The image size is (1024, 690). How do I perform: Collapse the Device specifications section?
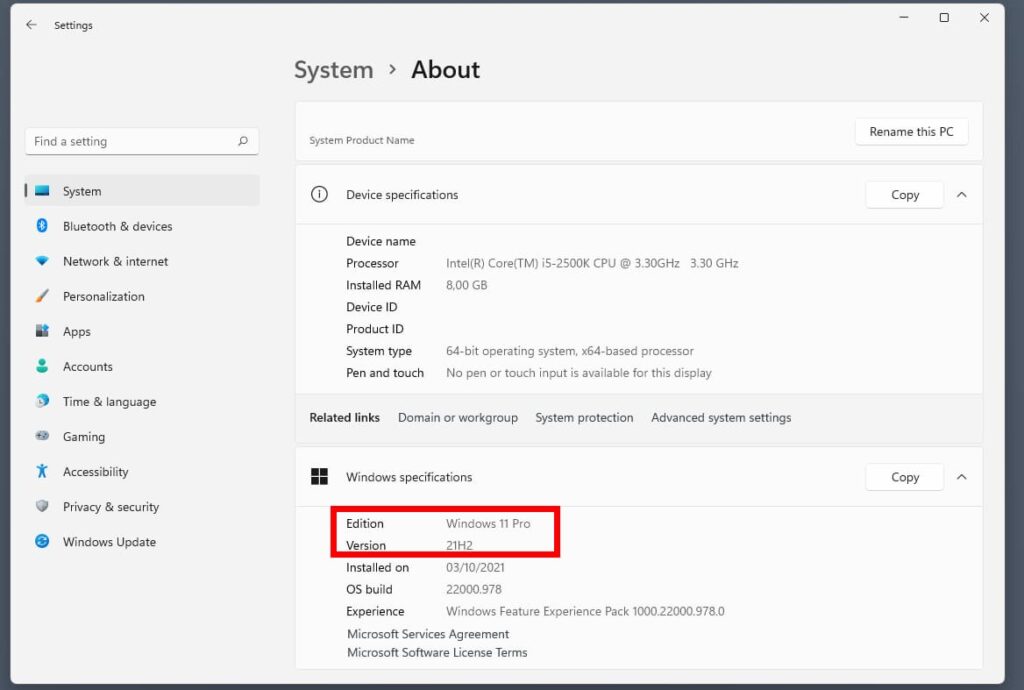point(961,195)
